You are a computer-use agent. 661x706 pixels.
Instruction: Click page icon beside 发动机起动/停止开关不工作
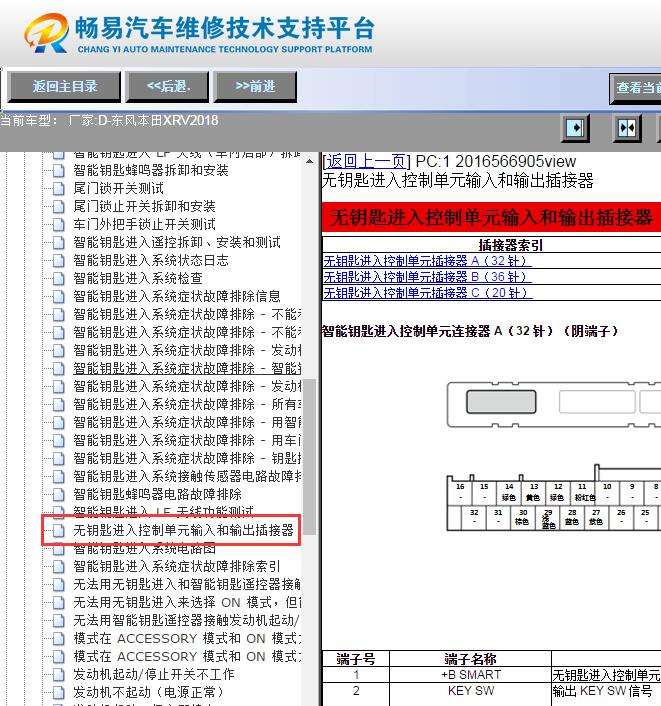pyautogui.click(x=59, y=675)
